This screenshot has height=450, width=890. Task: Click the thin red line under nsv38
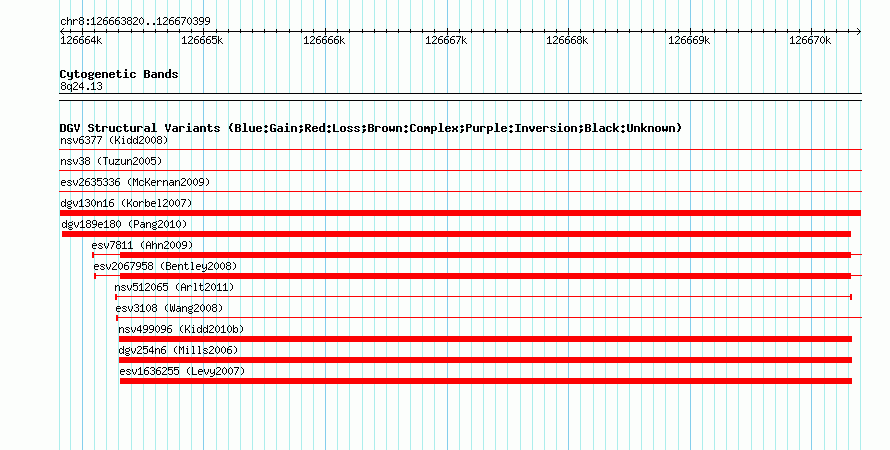[x=460, y=171]
